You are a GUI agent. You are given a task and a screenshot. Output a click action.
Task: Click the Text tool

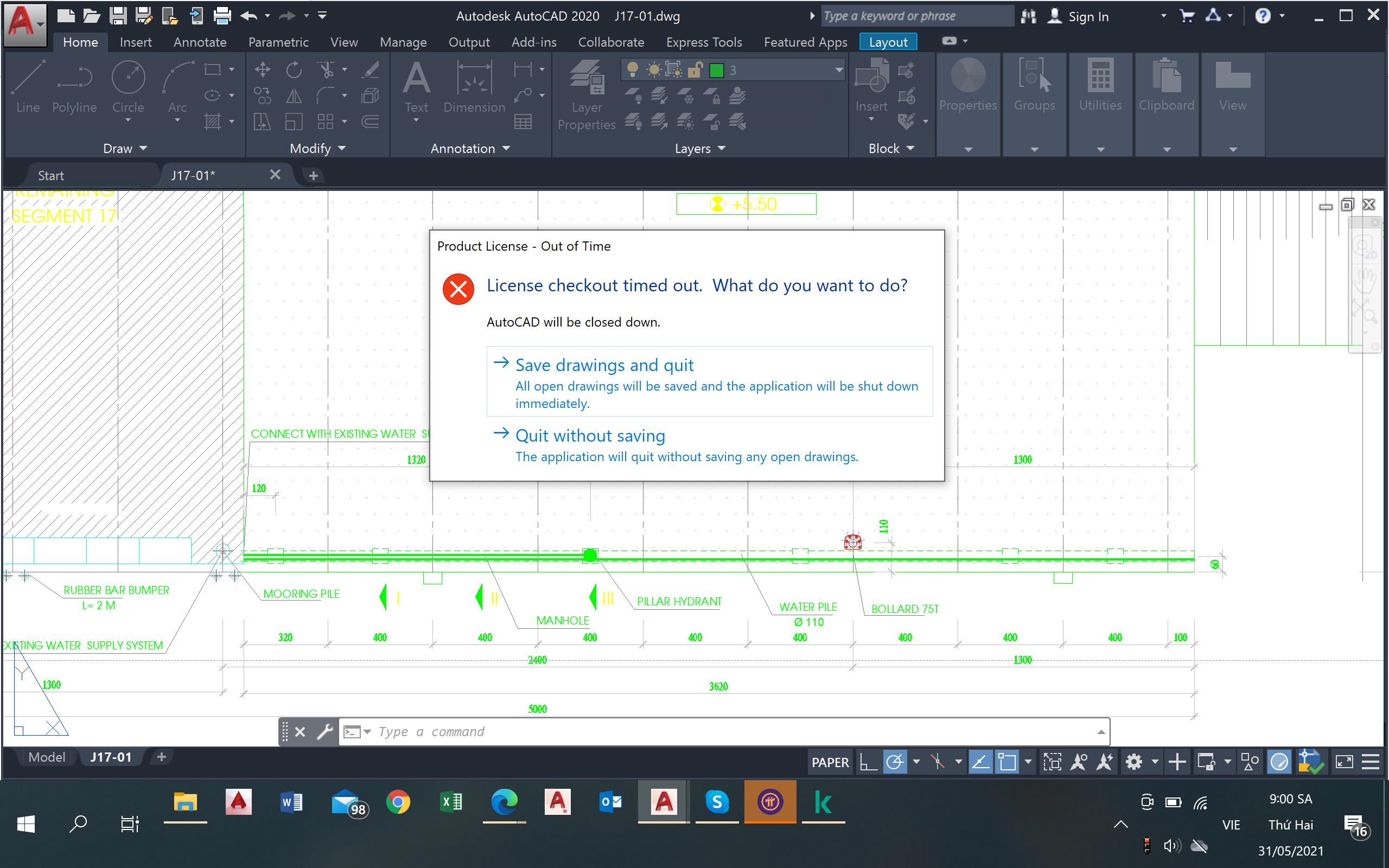pos(416,86)
